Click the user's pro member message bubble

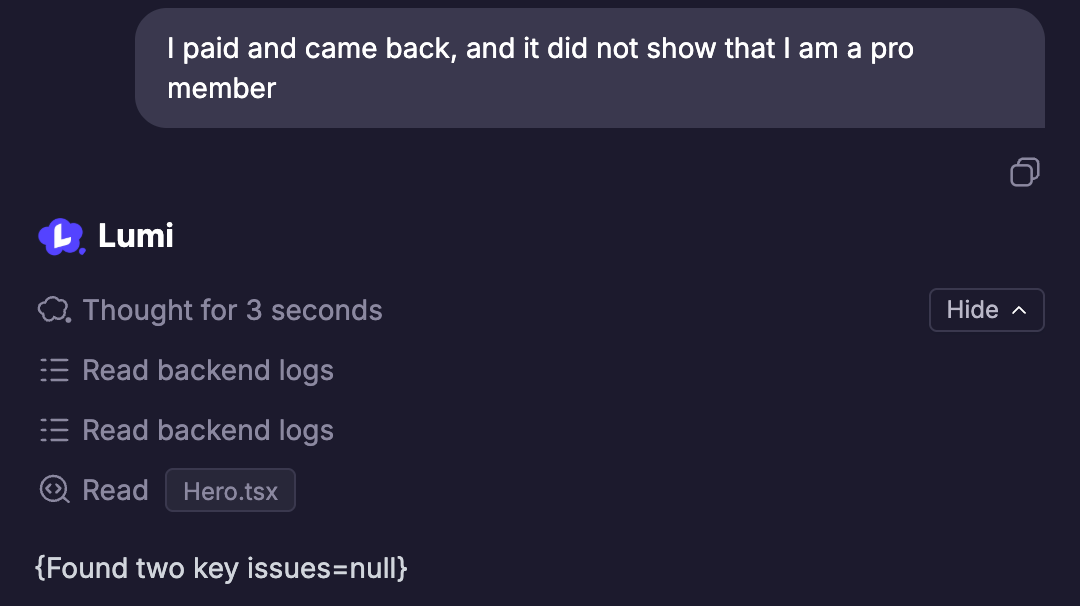pyautogui.click(x=590, y=68)
